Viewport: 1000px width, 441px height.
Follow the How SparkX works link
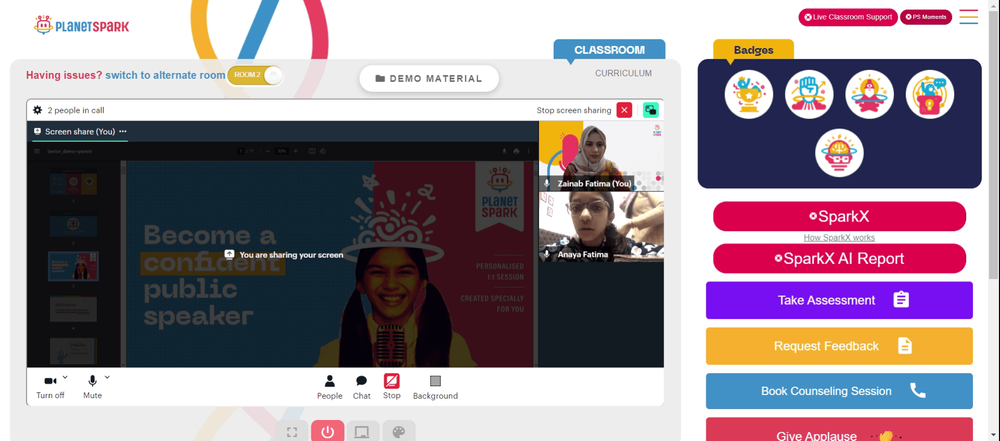tap(839, 237)
